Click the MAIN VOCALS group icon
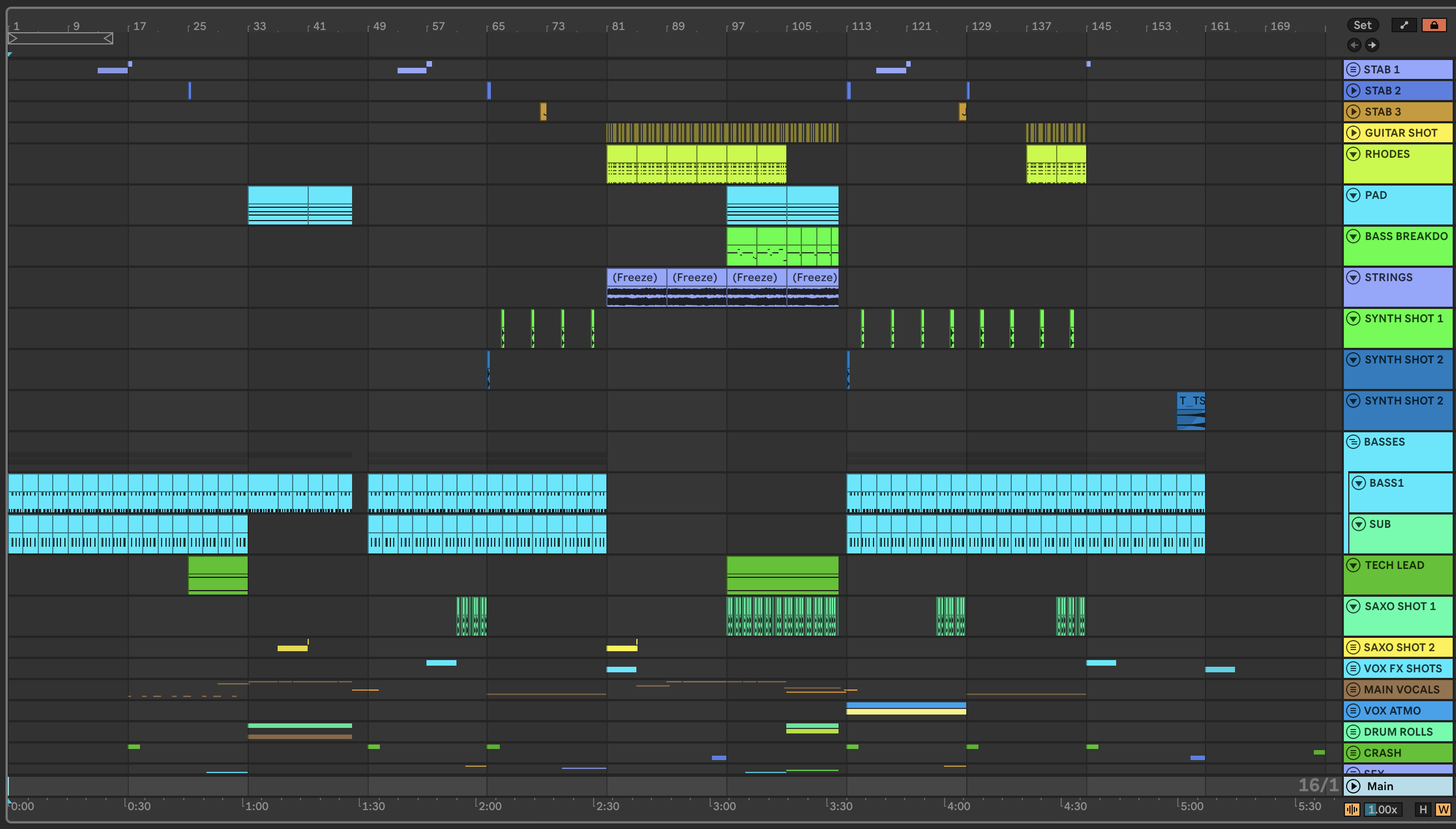The image size is (1456, 829). [1353, 690]
